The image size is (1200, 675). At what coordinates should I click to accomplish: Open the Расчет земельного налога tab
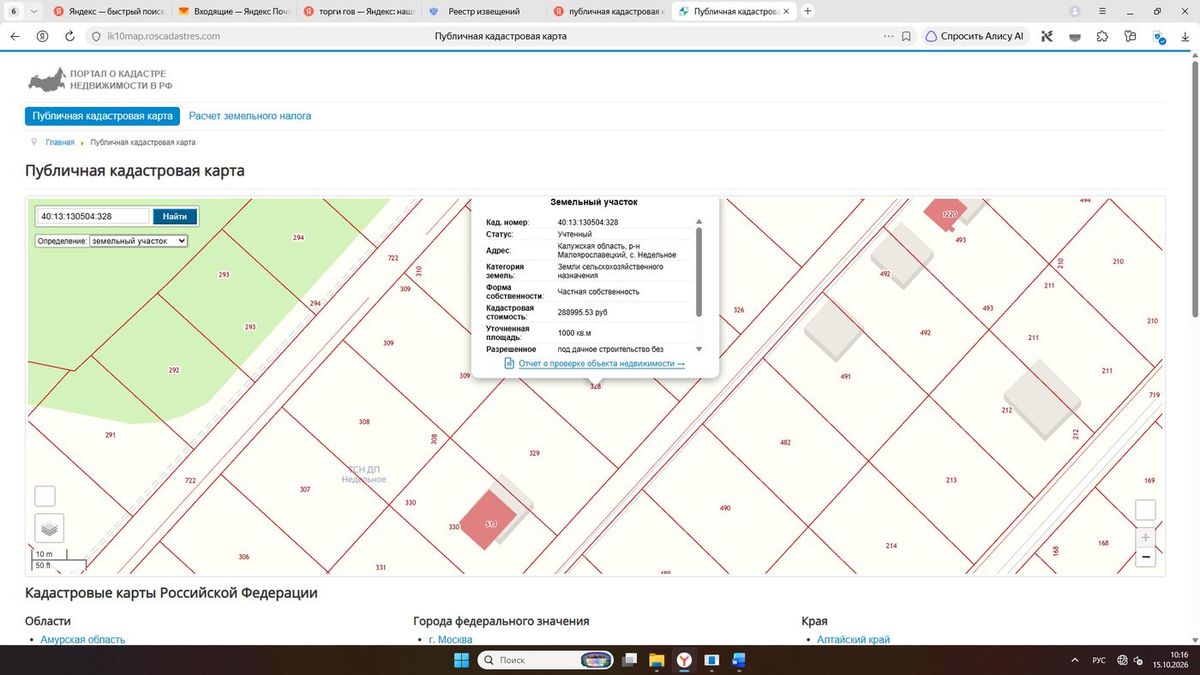(250, 116)
